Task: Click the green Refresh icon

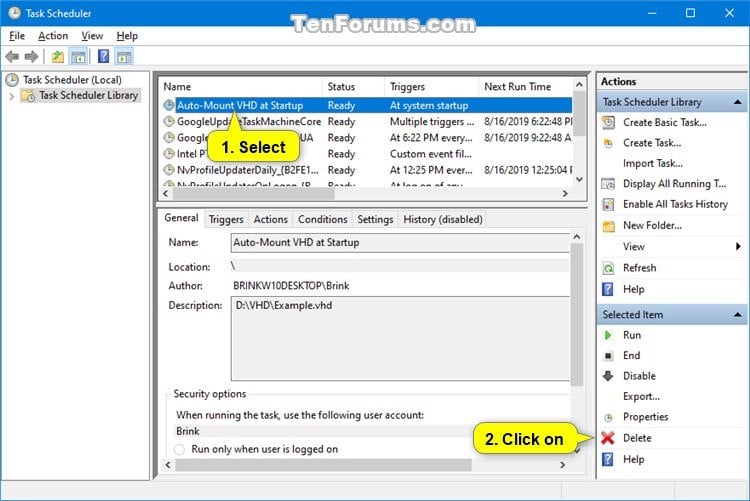Action: click(x=608, y=268)
